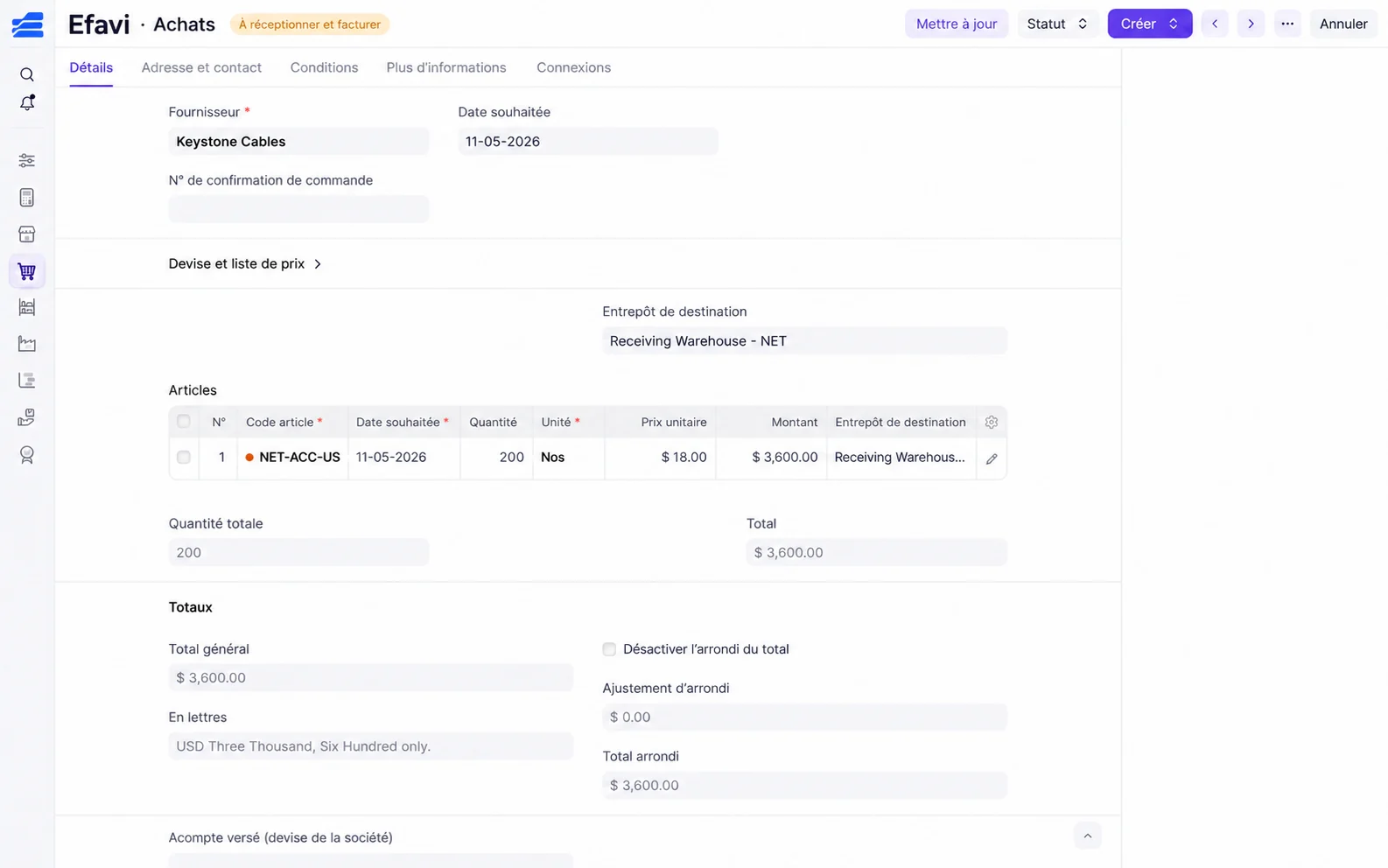1388x868 pixels.
Task: Open the Statut dropdown
Action: [x=1058, y=24]
